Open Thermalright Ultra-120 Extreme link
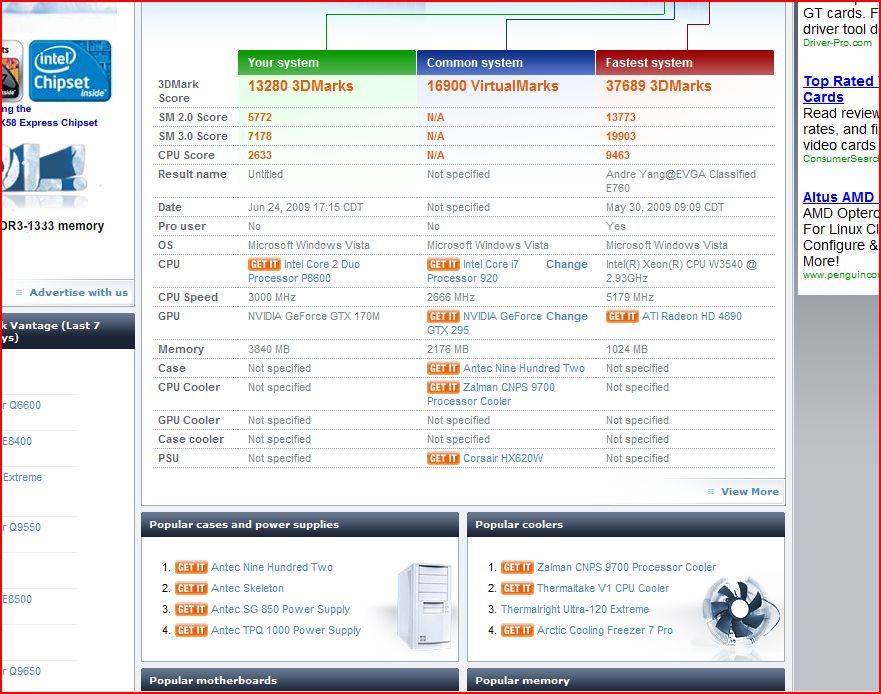This screenshot has height=694, width=881. point(575,609)
